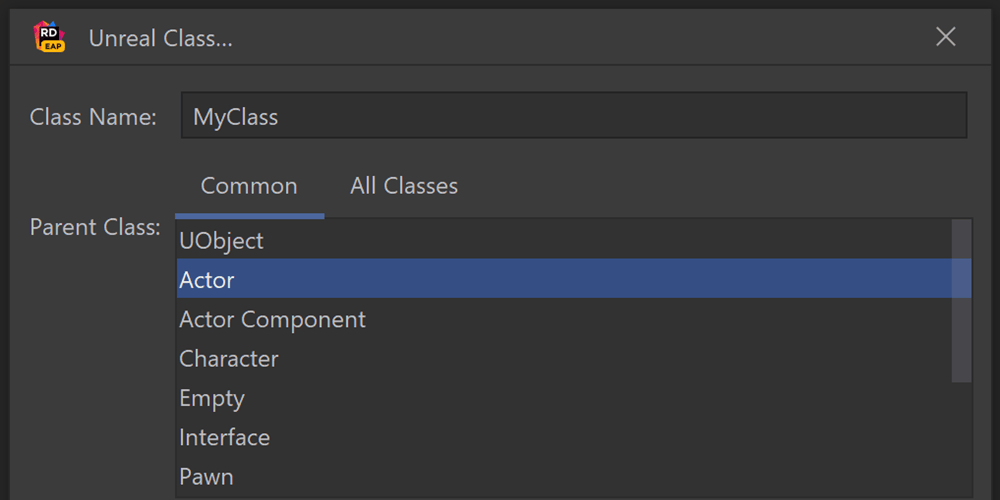Viewport: 1000px width, 500px height.
Task: Click the Rider EAP logo icon
Action: 49,38
